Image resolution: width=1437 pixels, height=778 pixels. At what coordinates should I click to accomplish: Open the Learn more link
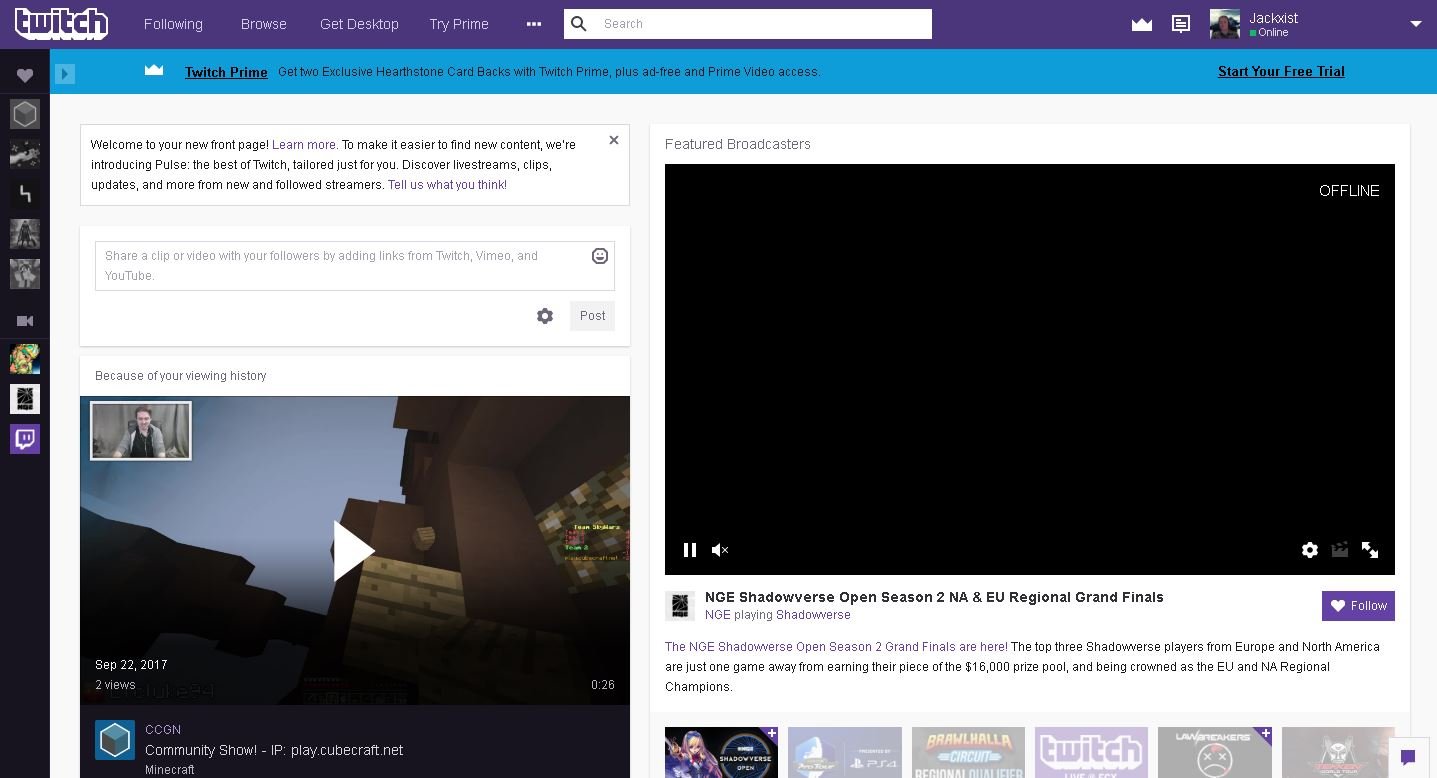pyautogui.click(x=304, y=145)
